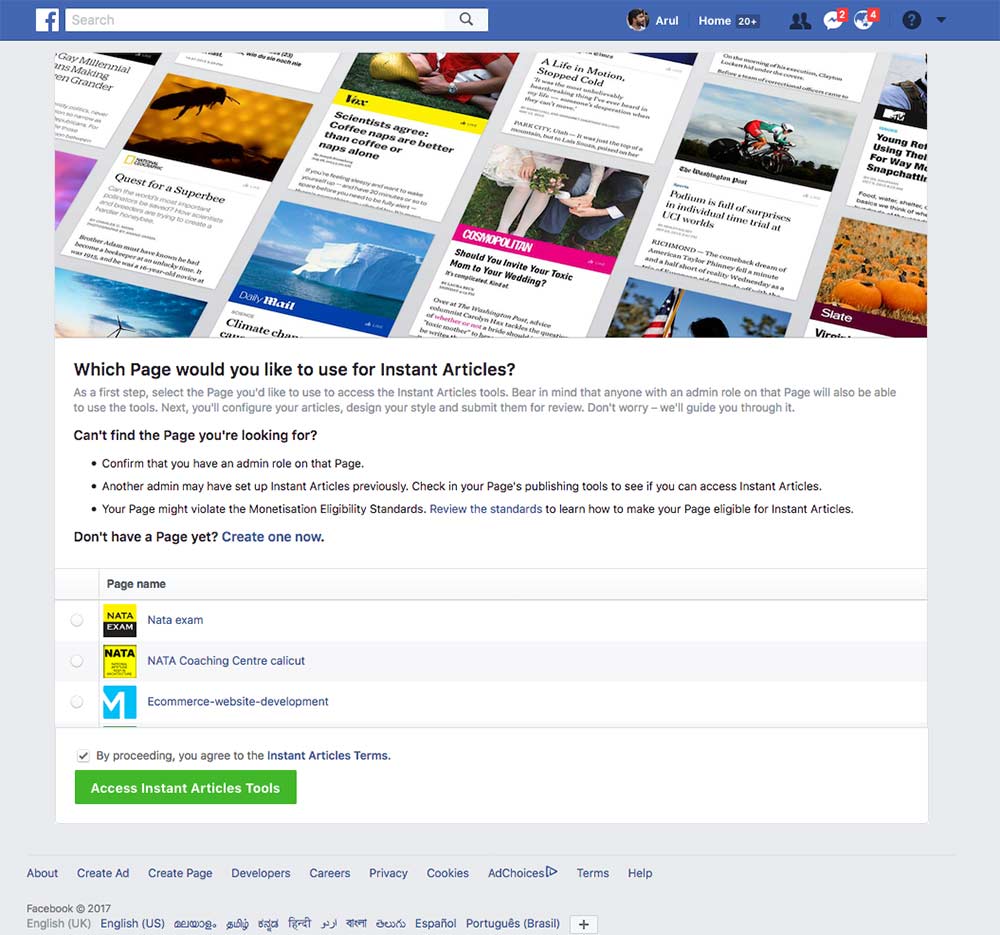Click the NATA Coaching Centre logo
The height and width of the screenshot is (935, 1000).
coord(119,661)
